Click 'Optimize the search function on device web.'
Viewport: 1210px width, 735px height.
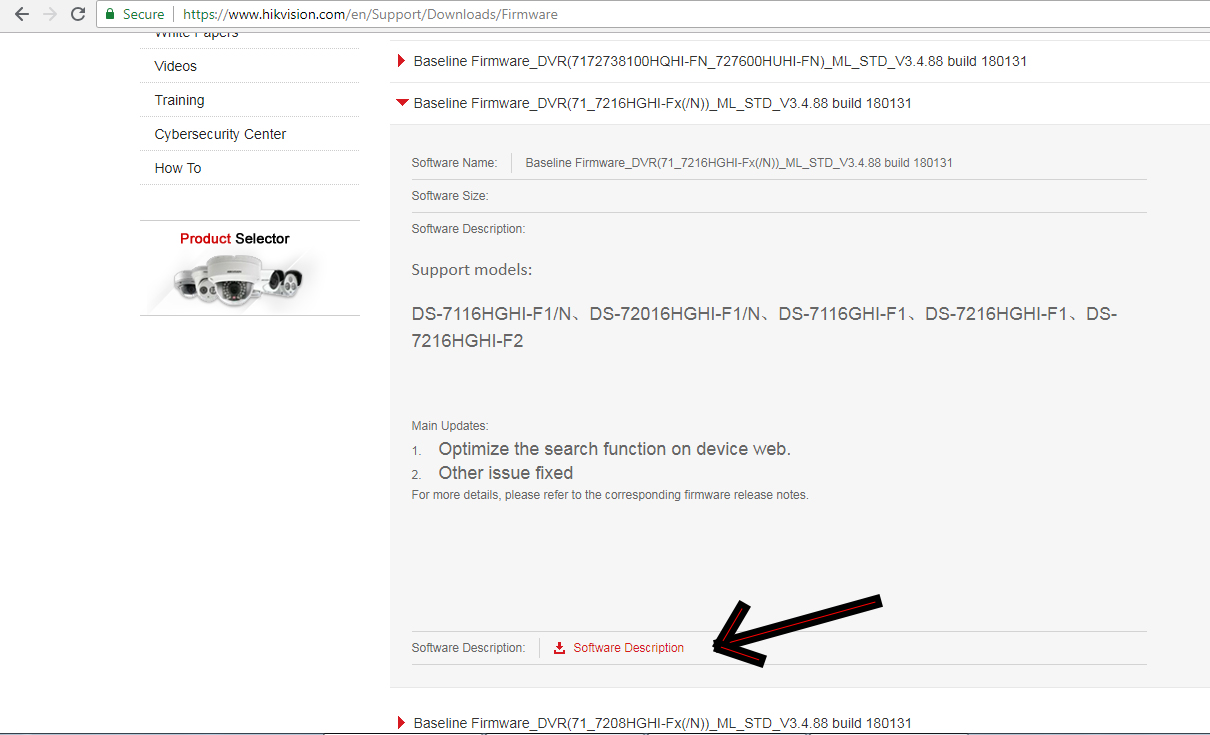point(614,449)
